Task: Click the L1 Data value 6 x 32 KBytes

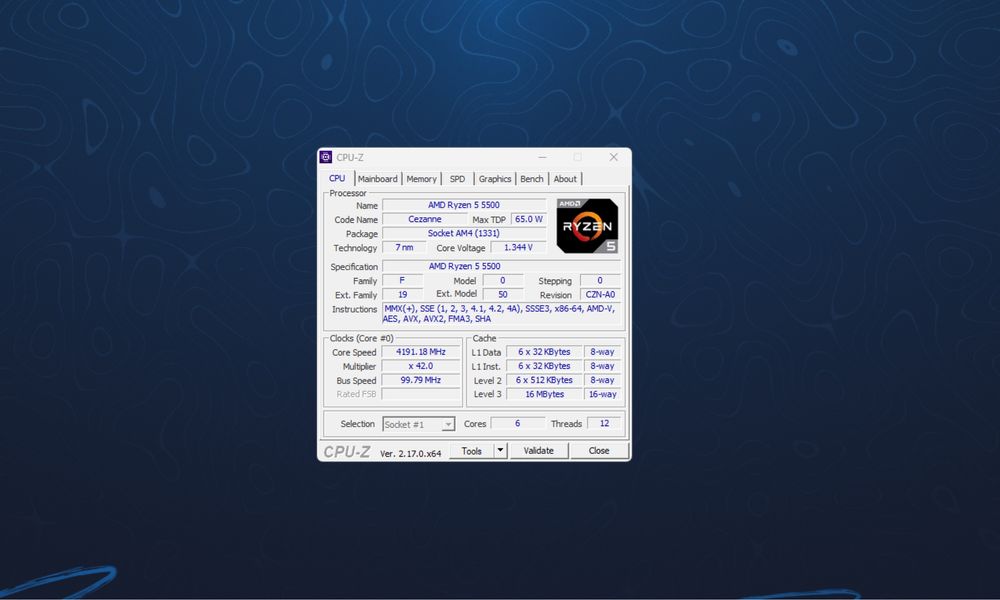Action: [544, 352]
